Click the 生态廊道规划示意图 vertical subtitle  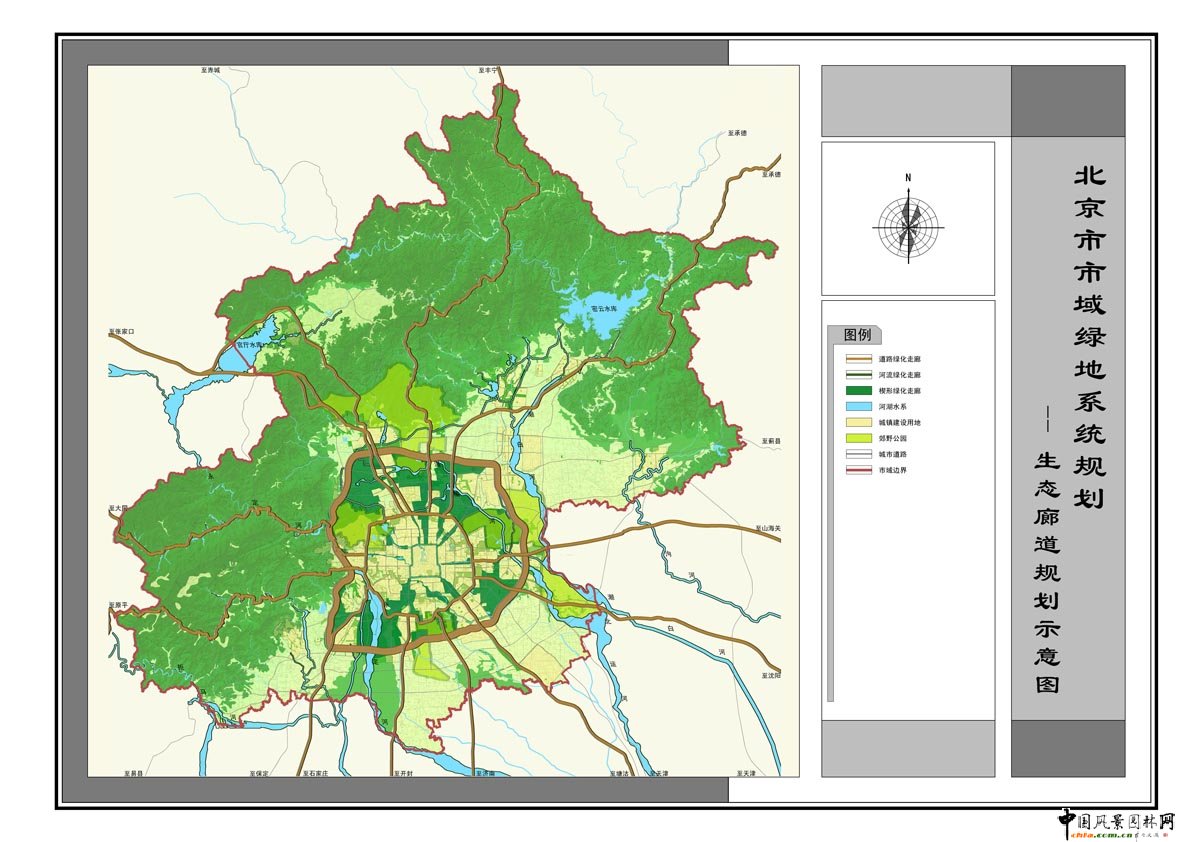point(1047,573)
